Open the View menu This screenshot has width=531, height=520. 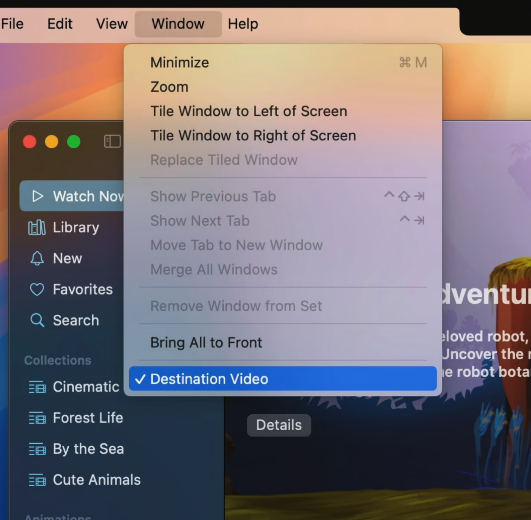click(112, 24)
